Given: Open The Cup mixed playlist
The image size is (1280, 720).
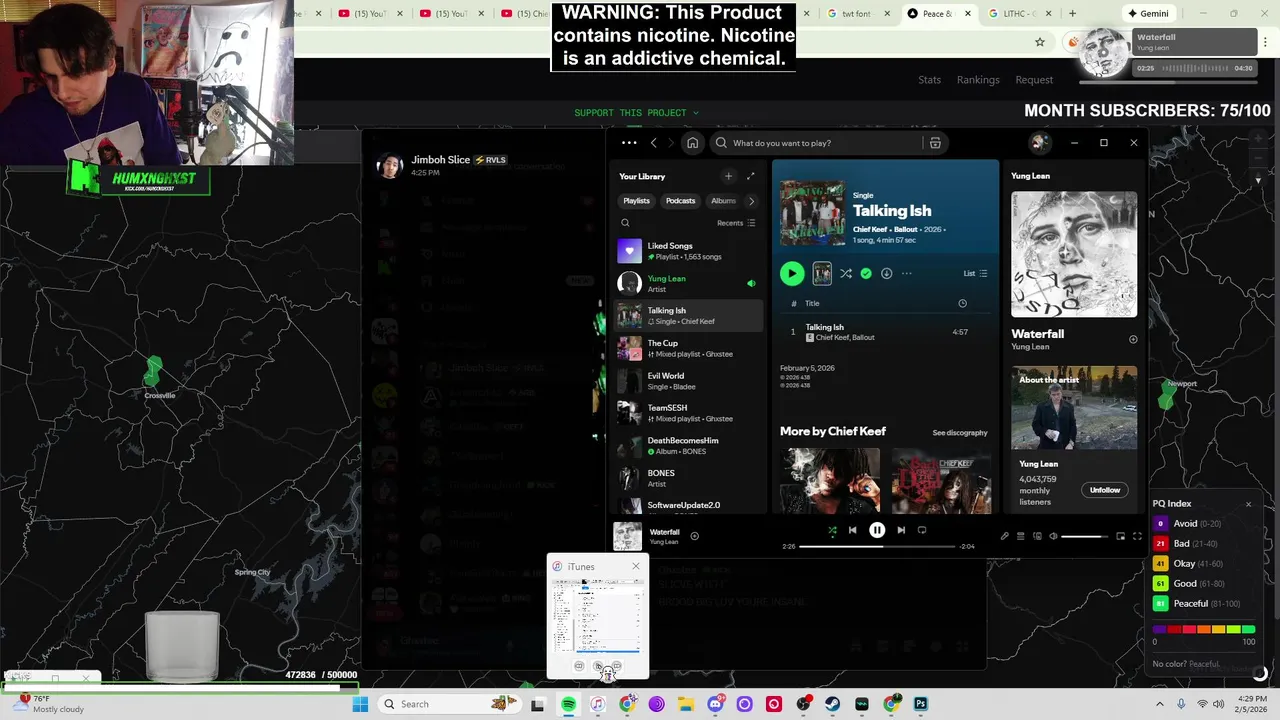Looking at the screenshot, I should click(688, 348).
